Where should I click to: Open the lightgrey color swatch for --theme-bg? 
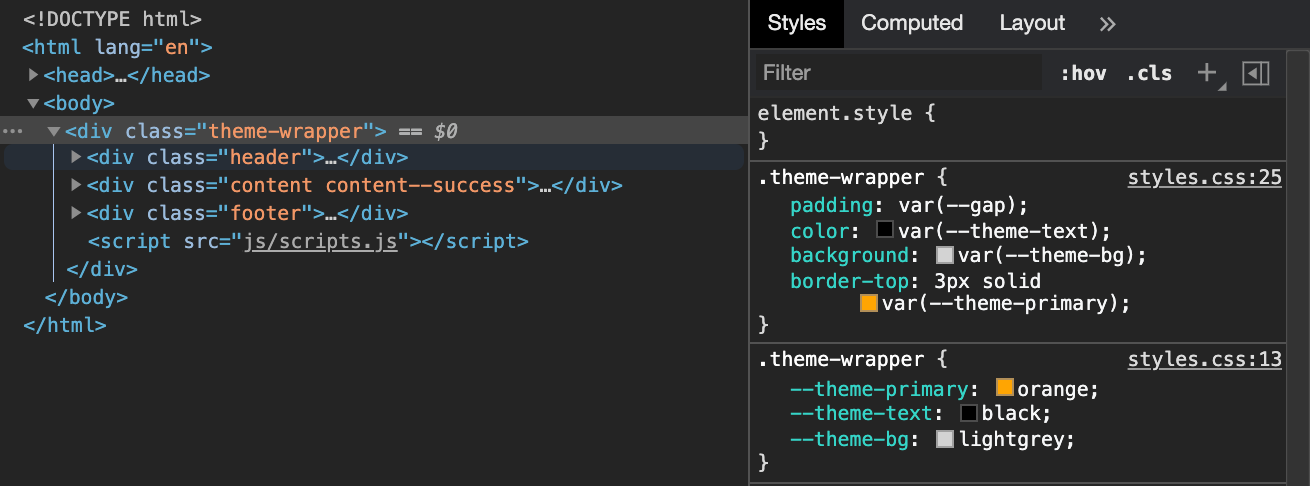[945, 439]
